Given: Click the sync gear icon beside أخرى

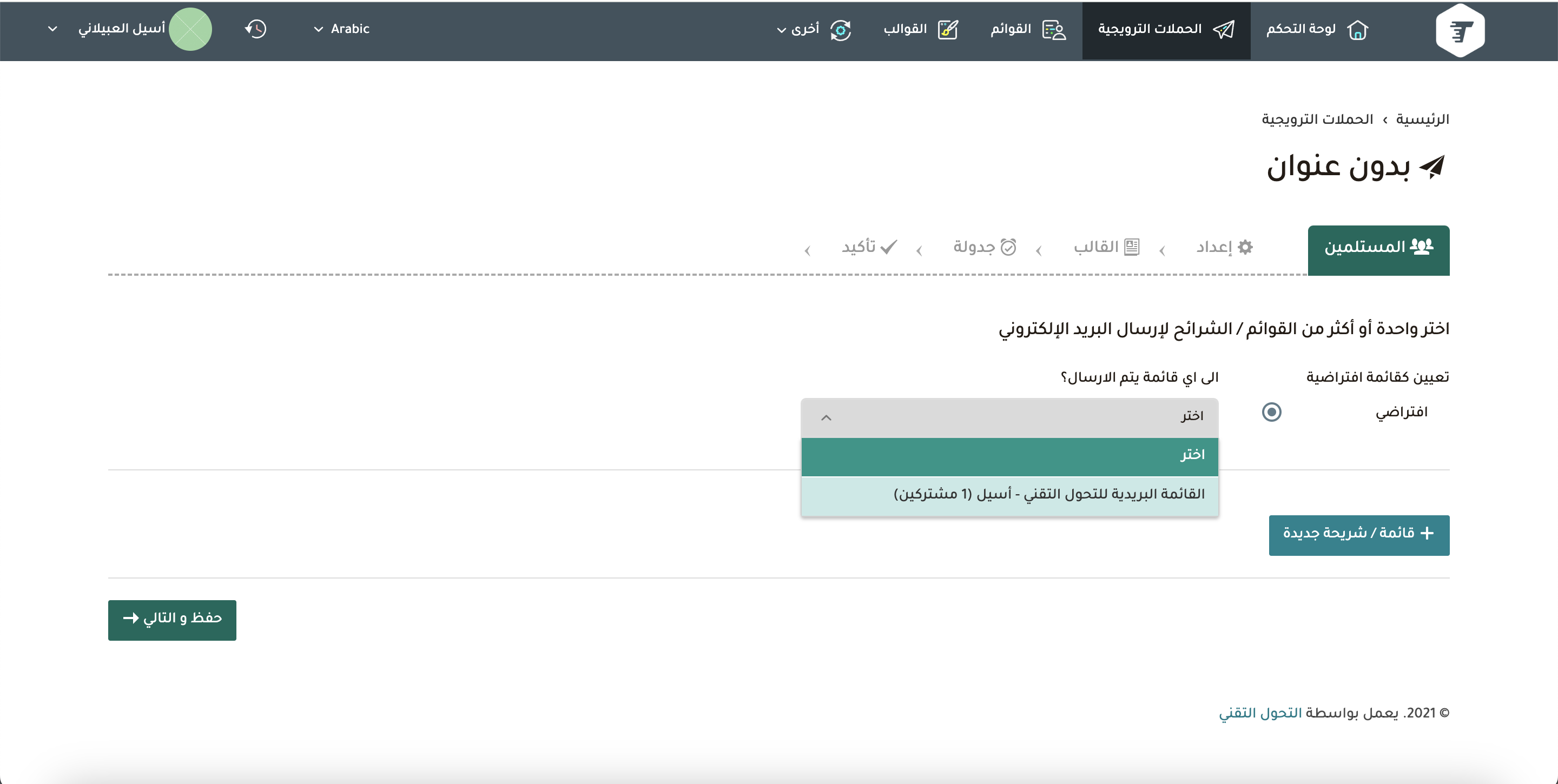Looking at the screenshot, I should [x=840, y=30].
